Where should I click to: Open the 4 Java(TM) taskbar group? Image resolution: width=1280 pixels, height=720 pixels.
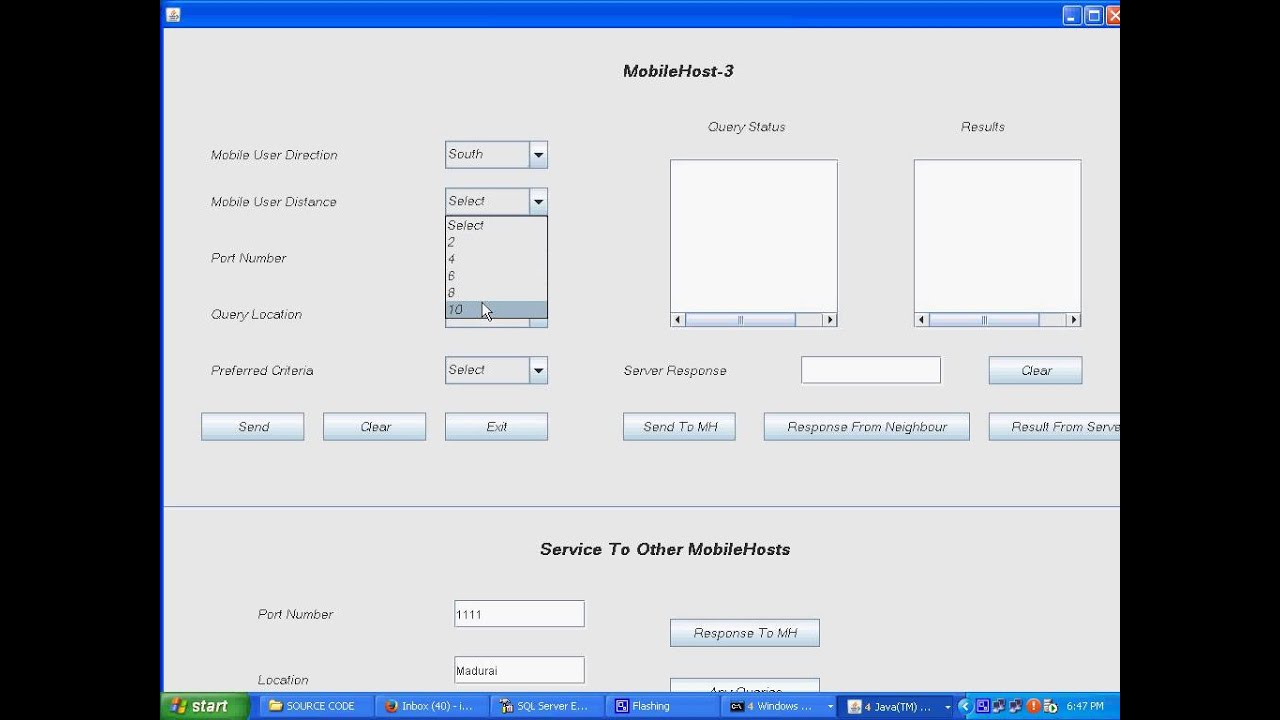tap(895, 706)
